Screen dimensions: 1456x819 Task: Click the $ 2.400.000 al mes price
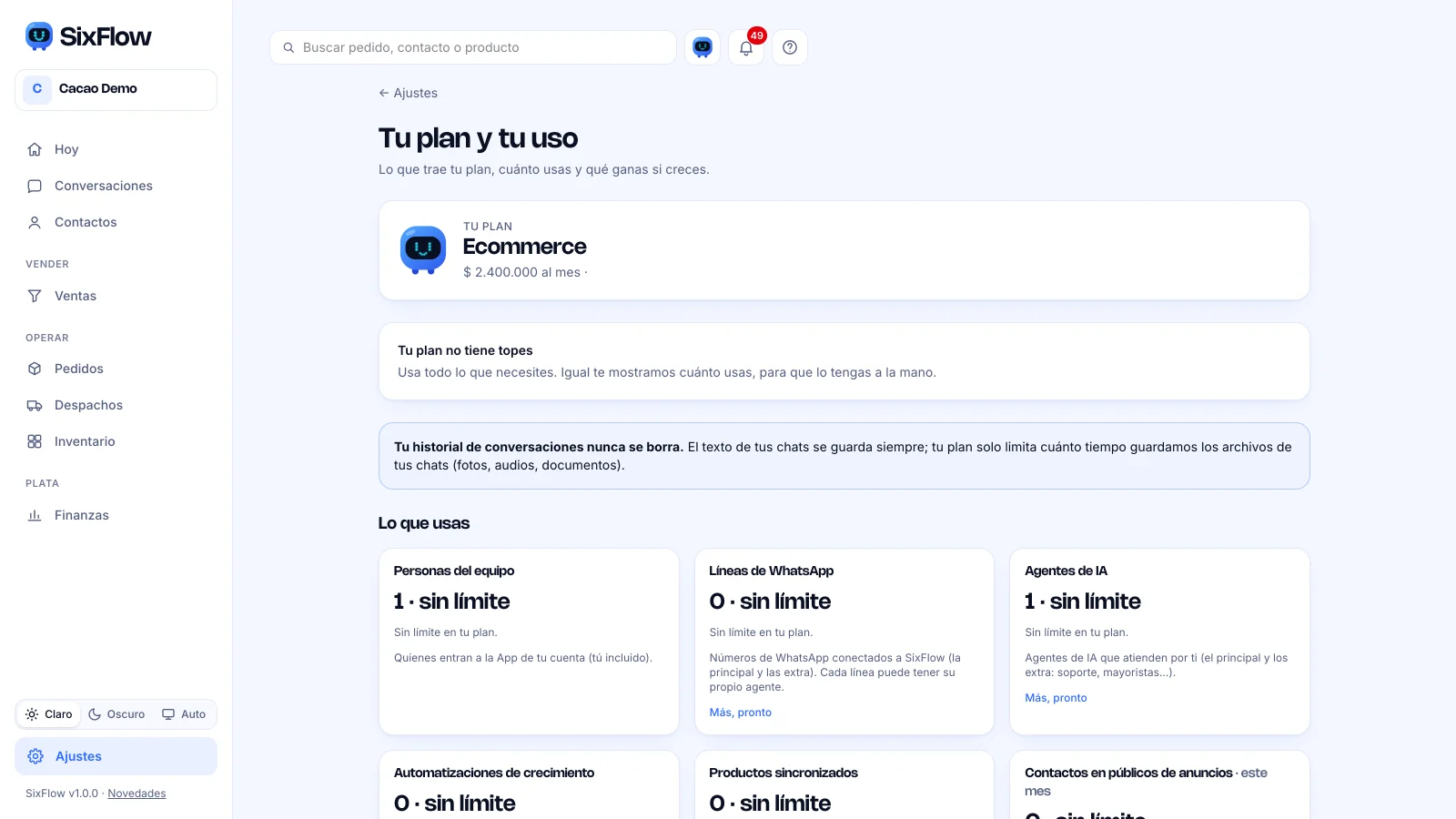point(521,272)
